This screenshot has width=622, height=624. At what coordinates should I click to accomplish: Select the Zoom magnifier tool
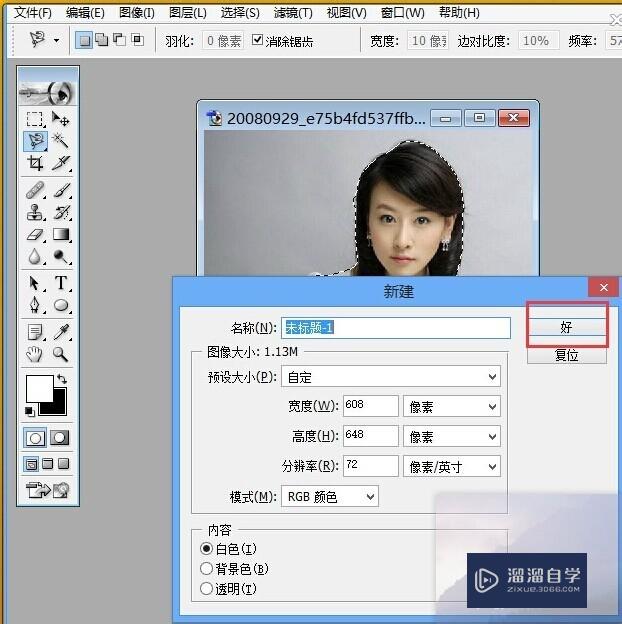[61, 354]
